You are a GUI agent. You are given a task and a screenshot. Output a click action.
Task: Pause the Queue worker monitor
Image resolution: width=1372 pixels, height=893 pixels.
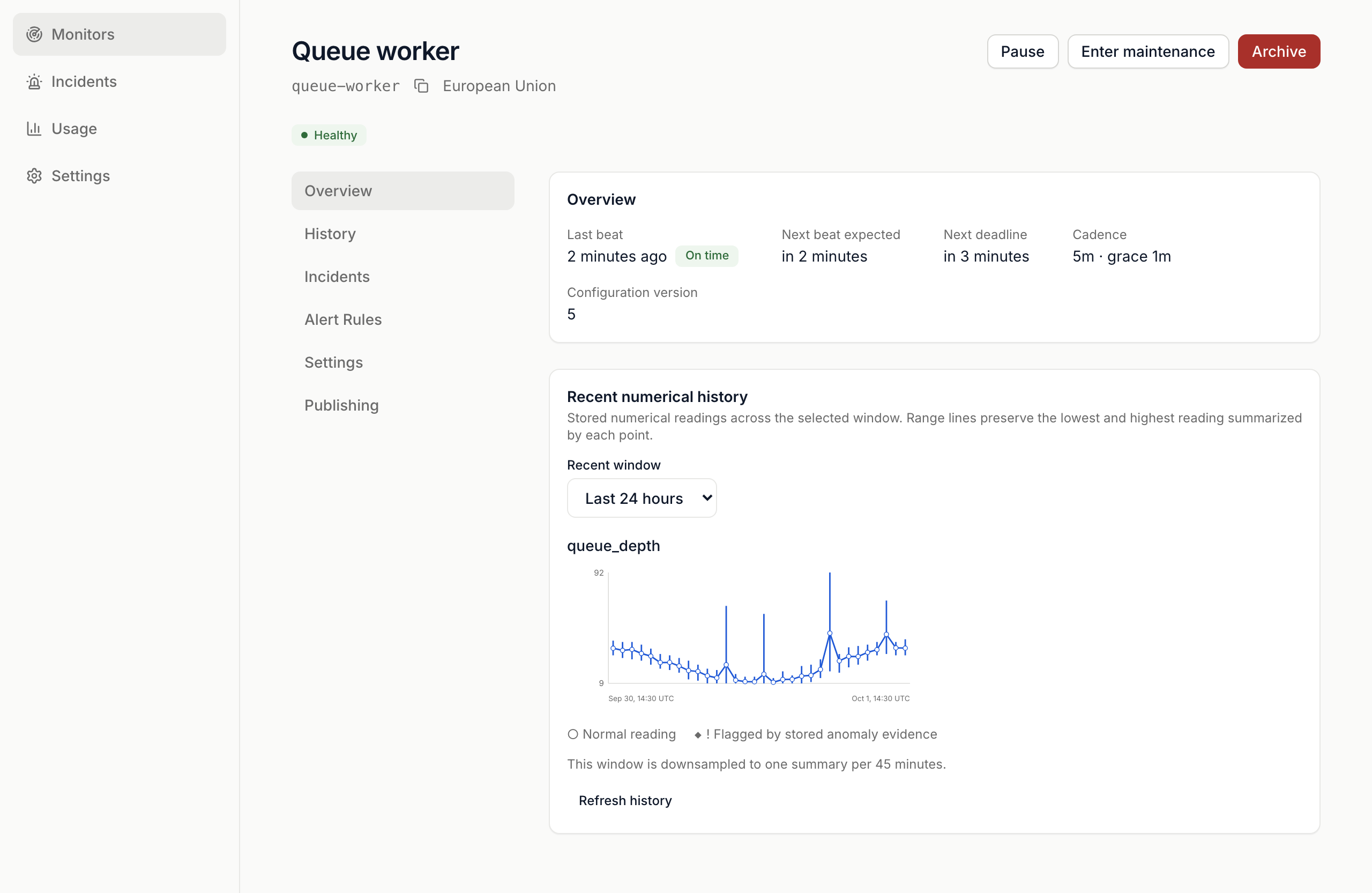tap(1022, 51)
